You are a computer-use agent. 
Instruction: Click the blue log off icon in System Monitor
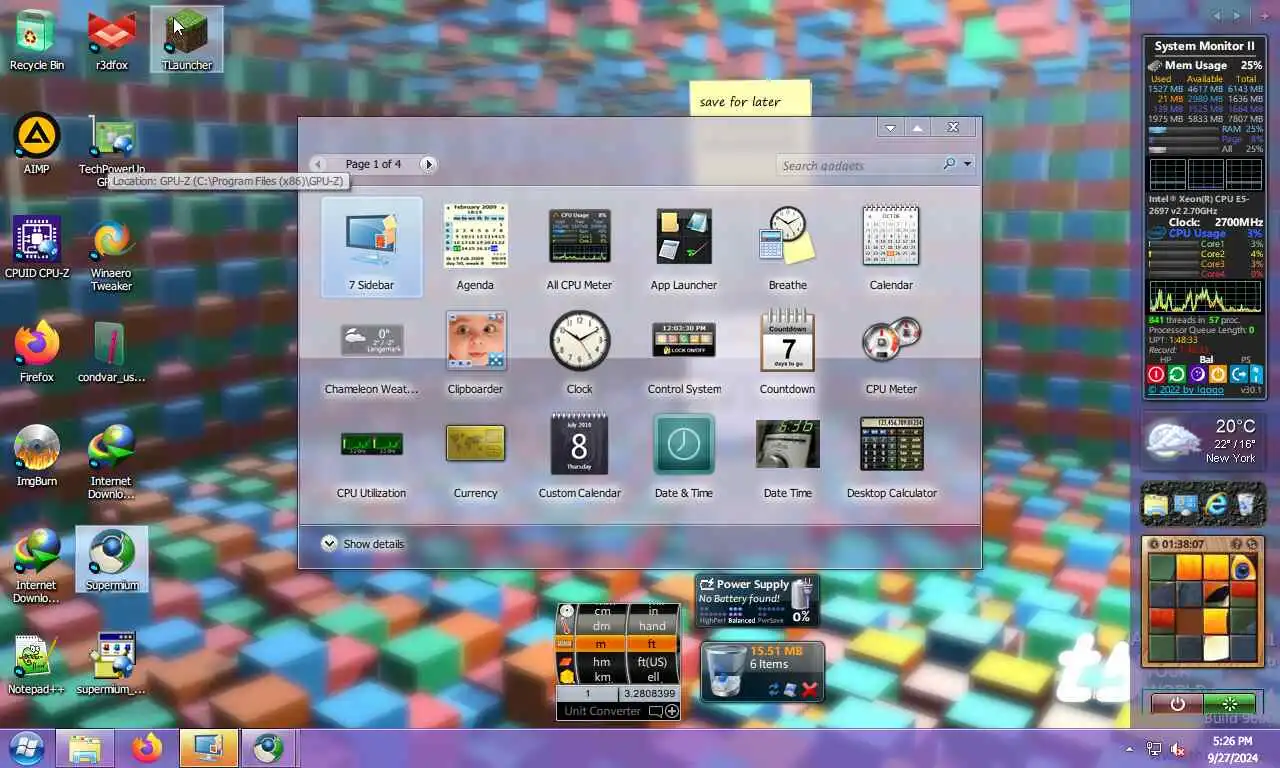point(1238,374)
